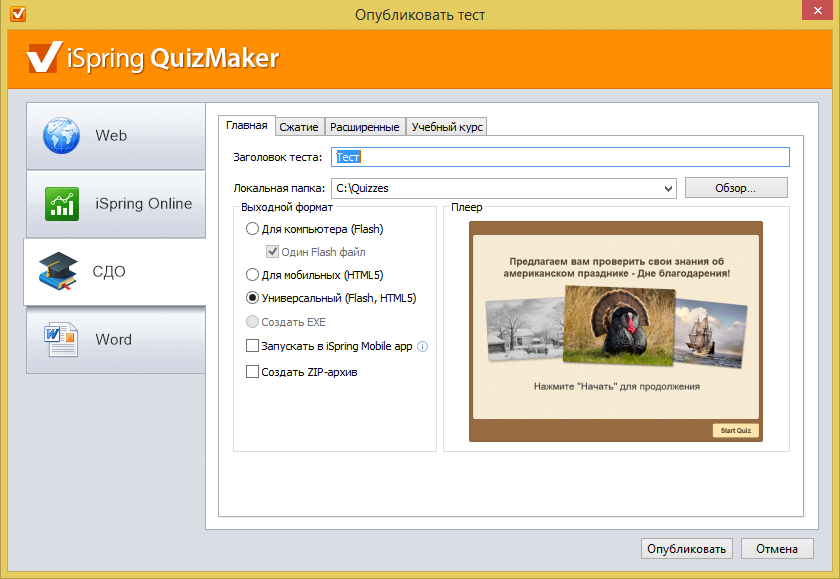This screenshot has width=840, height=579.
Task: Toggle the Один Flash файл checkbox
Action: click(x=272, y=252)
